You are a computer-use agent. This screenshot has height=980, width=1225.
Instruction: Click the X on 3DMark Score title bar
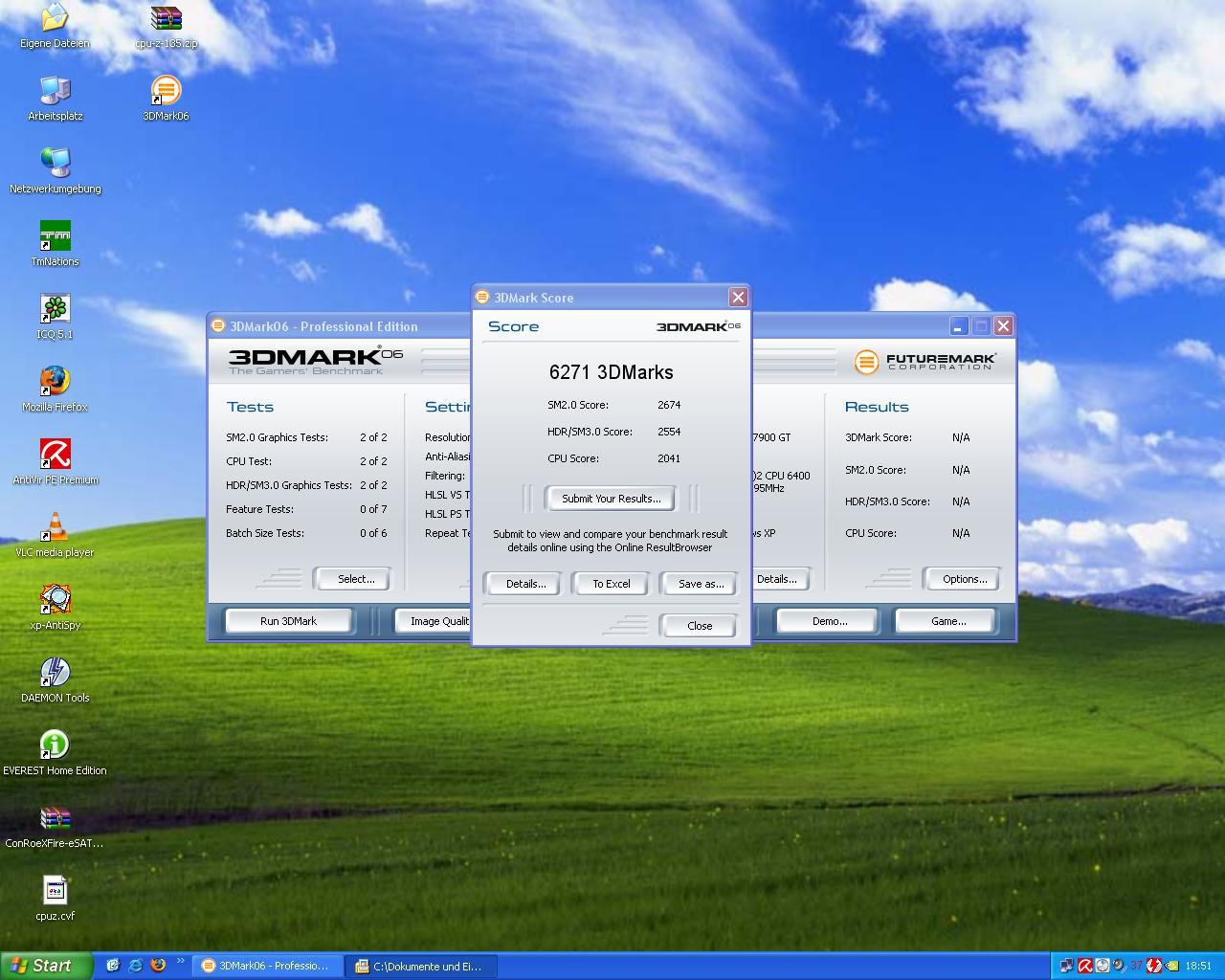(x=738, y=298)
